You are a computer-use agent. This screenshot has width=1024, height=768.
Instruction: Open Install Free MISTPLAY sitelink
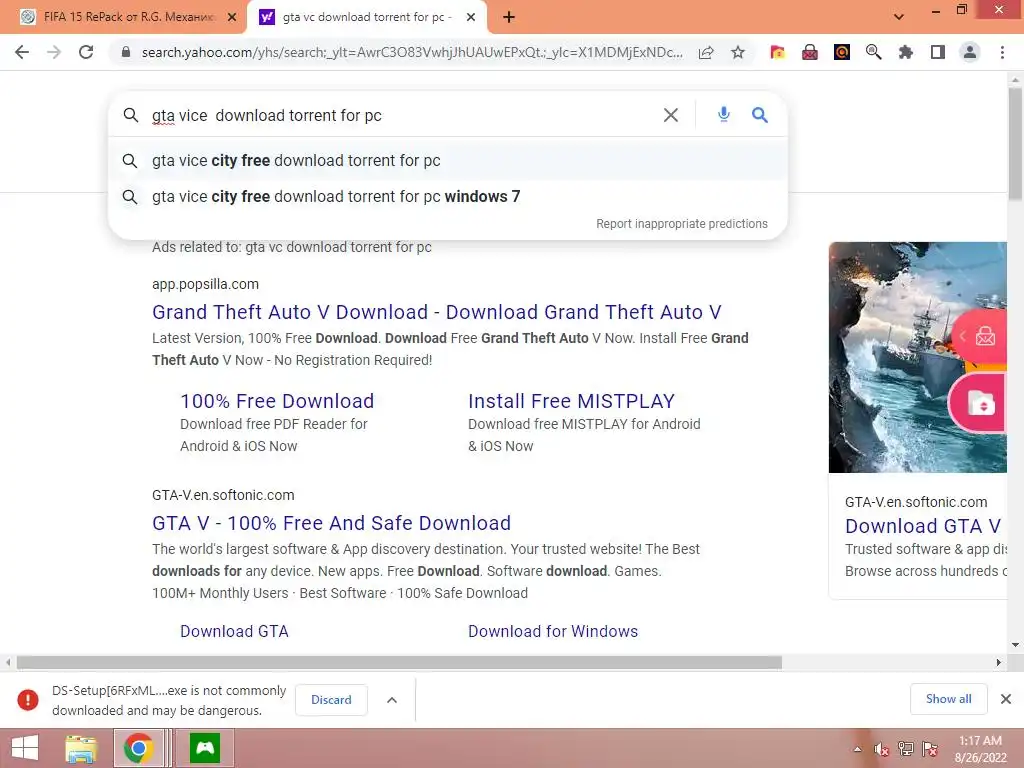click(571, 401)
